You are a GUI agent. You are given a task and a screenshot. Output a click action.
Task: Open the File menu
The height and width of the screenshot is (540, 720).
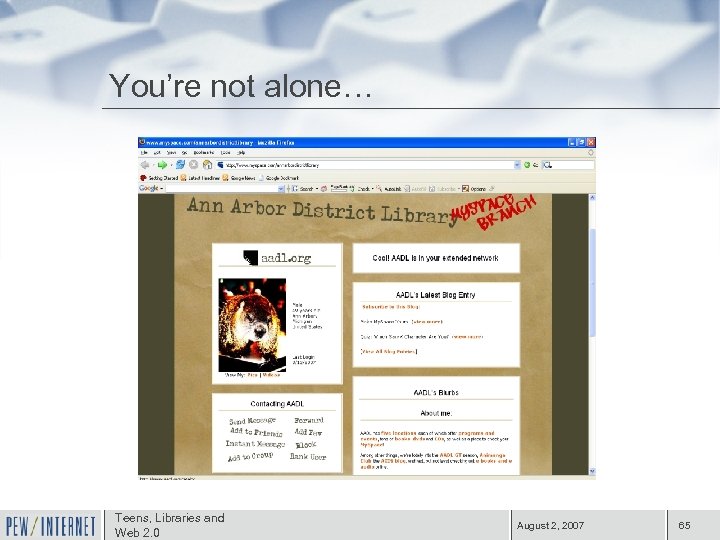144,152
